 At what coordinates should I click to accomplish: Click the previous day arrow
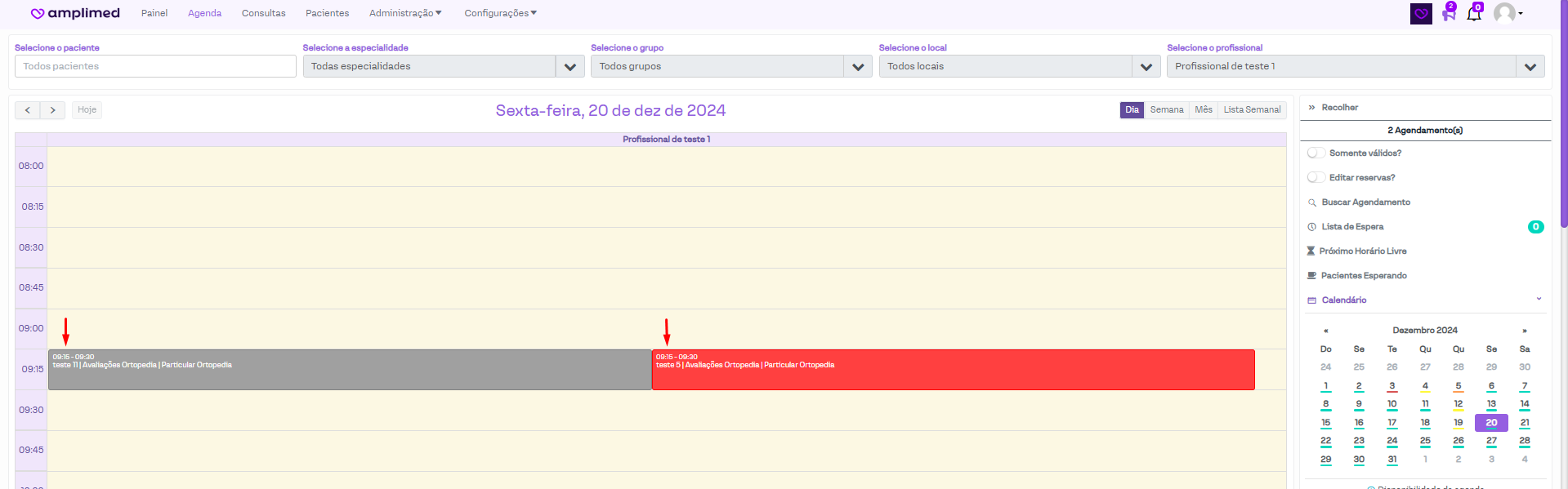pyautogui.click(x=27, y=110)
